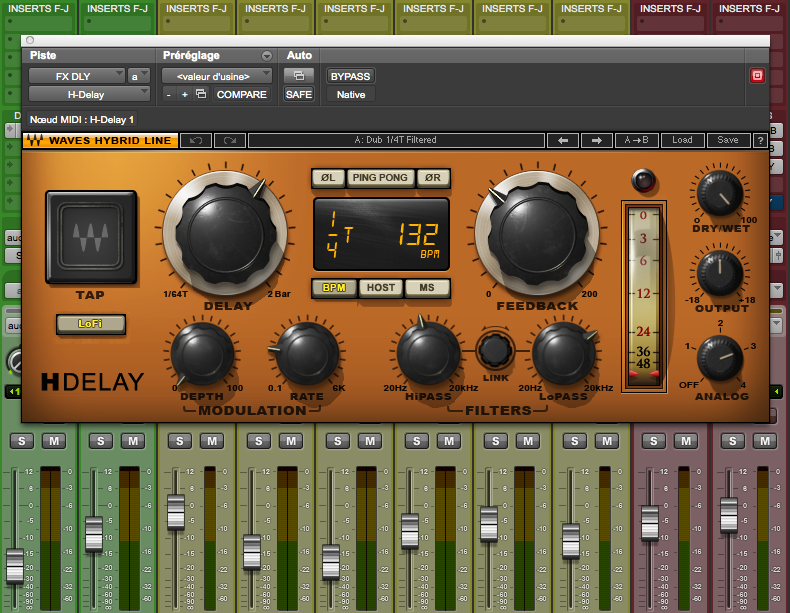The height and width of the screenshot is (613, 790).
Task: Open the valeur d'usine preset list
Action: 217,76
